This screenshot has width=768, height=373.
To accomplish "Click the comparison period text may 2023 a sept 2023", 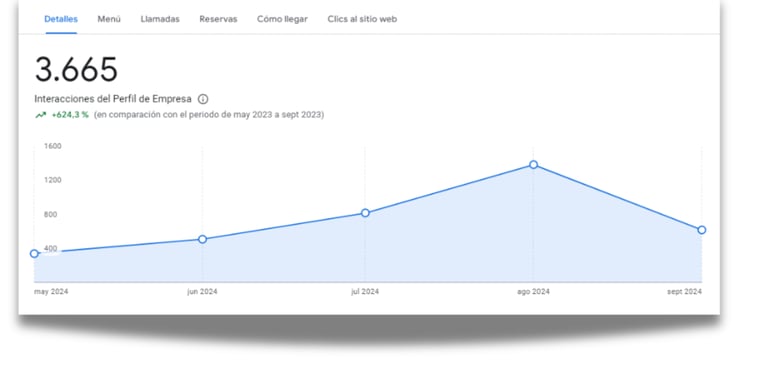I will (209, 115).
